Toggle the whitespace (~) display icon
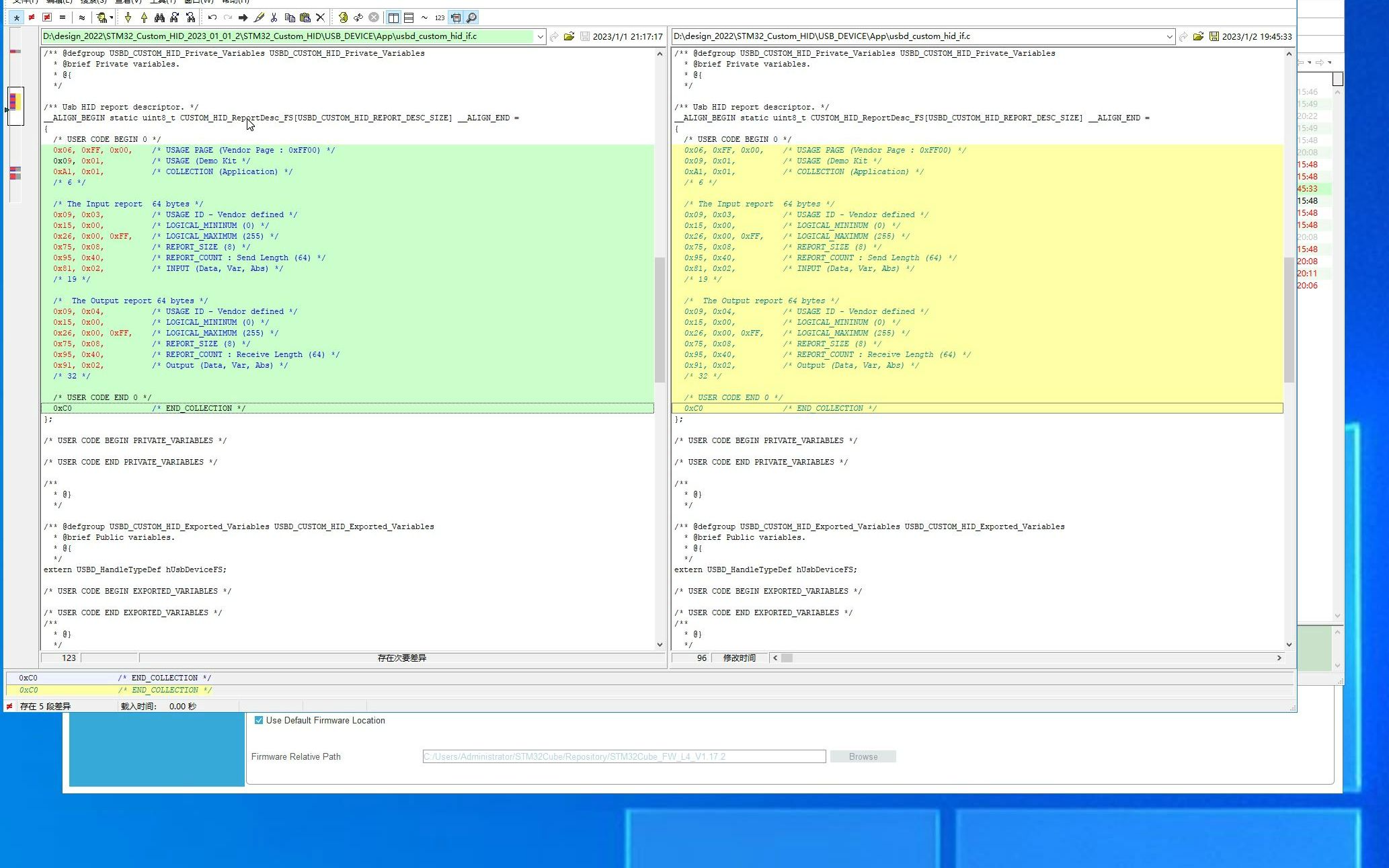Screen dimensions: 1389x868 424,17
